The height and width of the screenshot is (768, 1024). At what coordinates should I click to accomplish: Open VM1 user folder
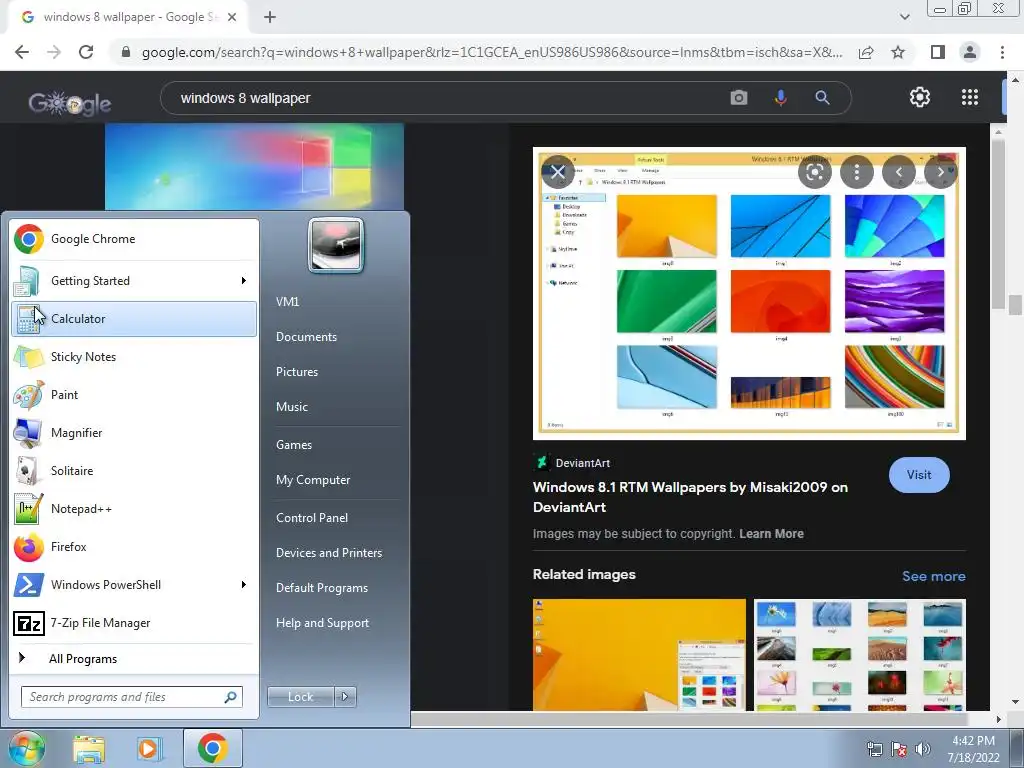[x=287, y=302]
